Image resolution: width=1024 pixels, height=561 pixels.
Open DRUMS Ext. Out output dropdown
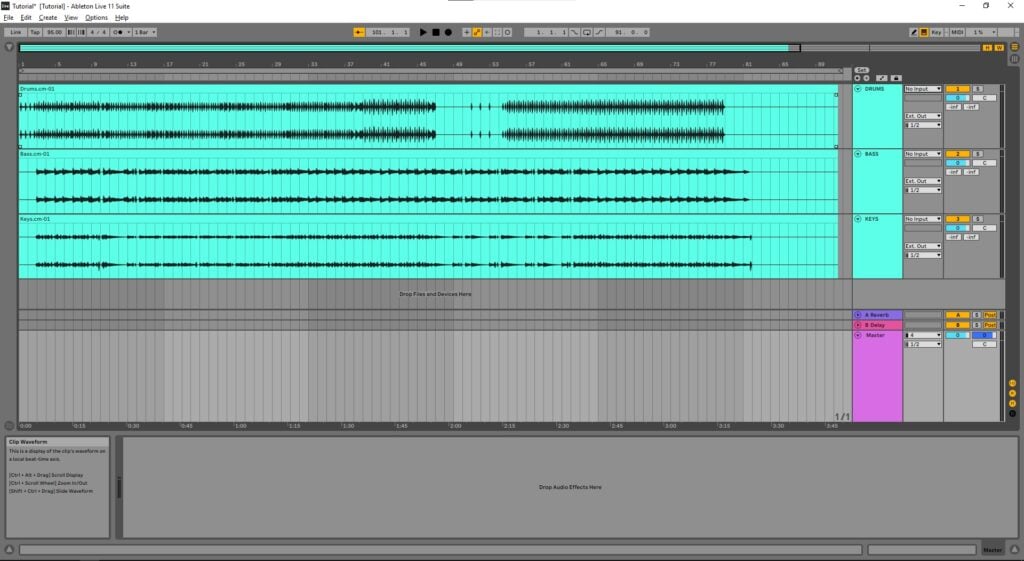coord(923,116)
